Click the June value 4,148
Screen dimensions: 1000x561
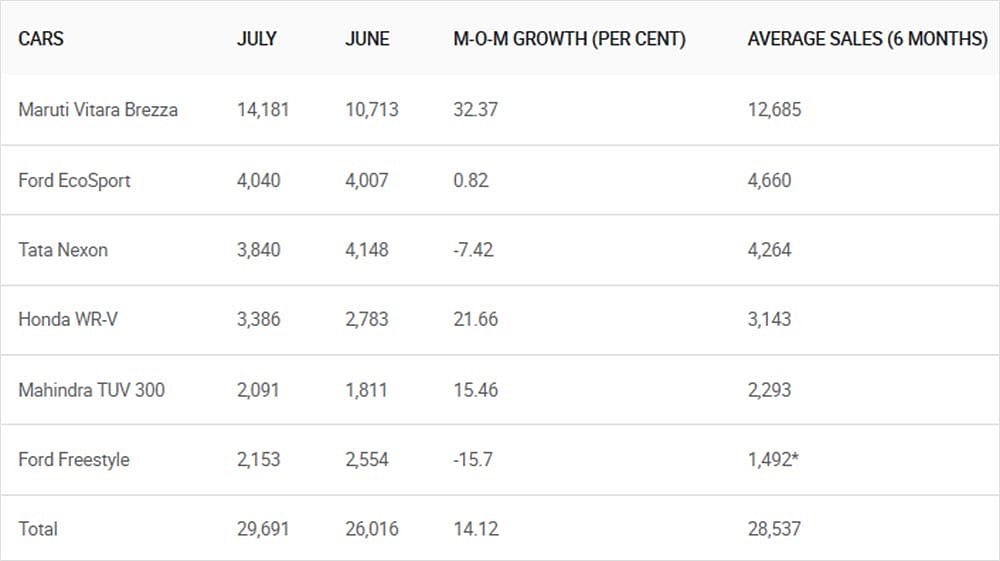[x=367, y=250]
